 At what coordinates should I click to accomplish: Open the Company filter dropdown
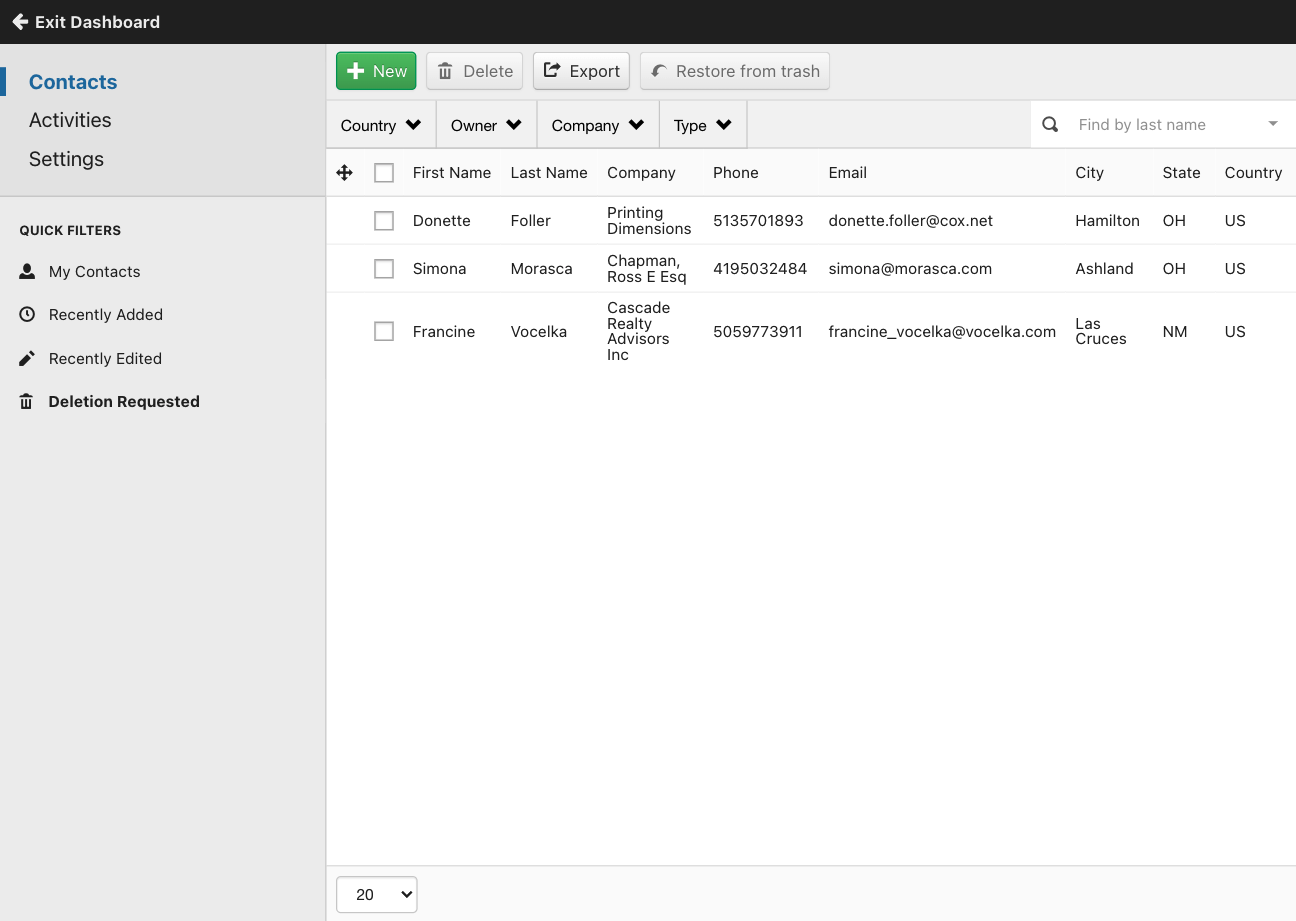coord(597,125)
